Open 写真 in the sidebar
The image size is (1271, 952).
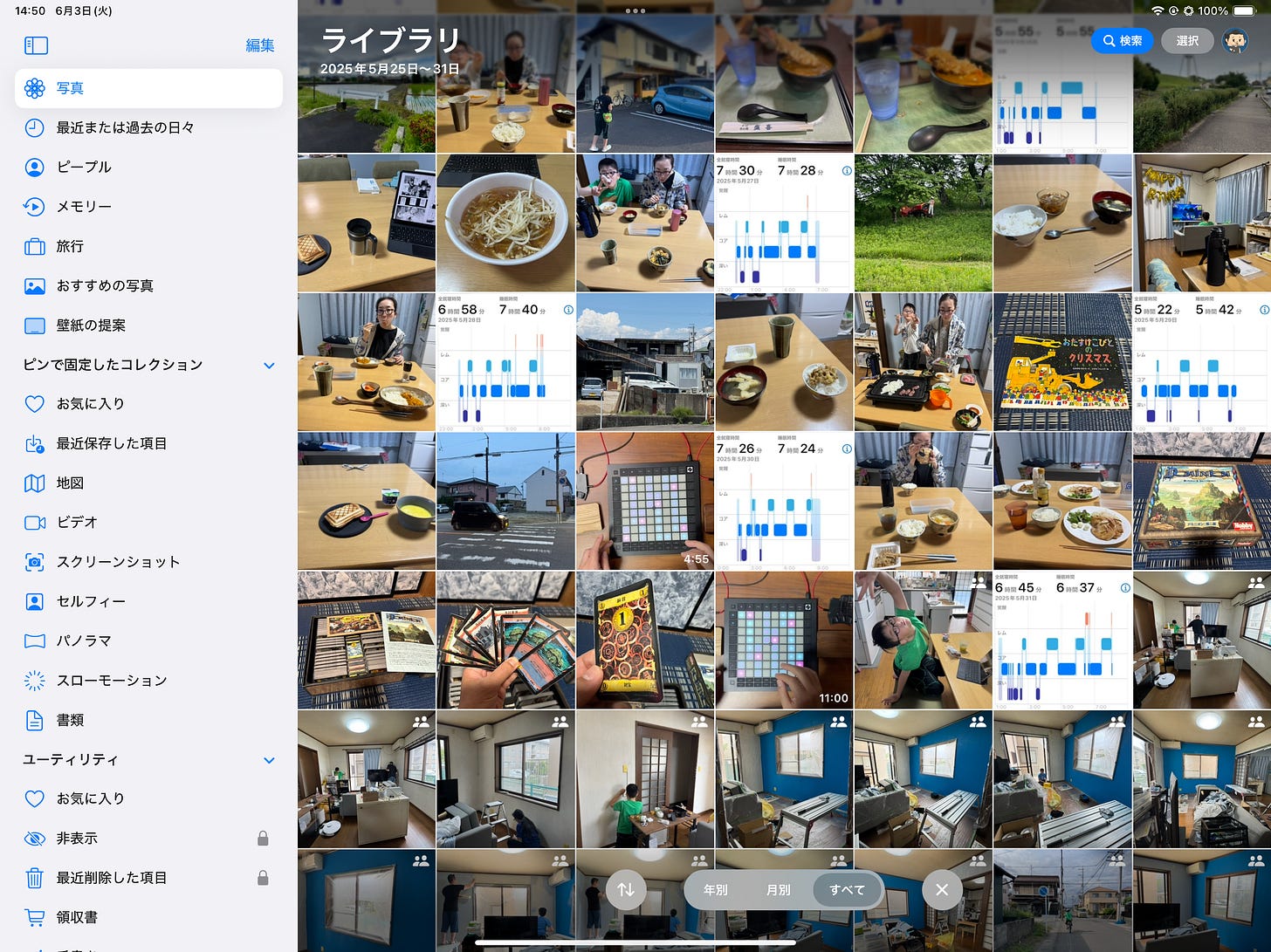[x=148, y=88]
